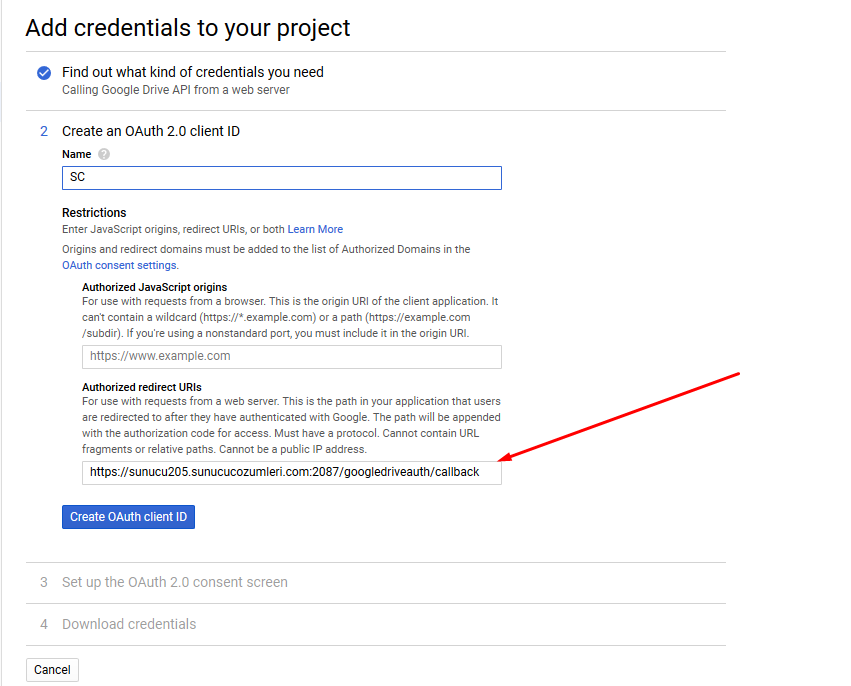
Task: Click the "Add credentials to your project" heading
Action: point(188,28)
